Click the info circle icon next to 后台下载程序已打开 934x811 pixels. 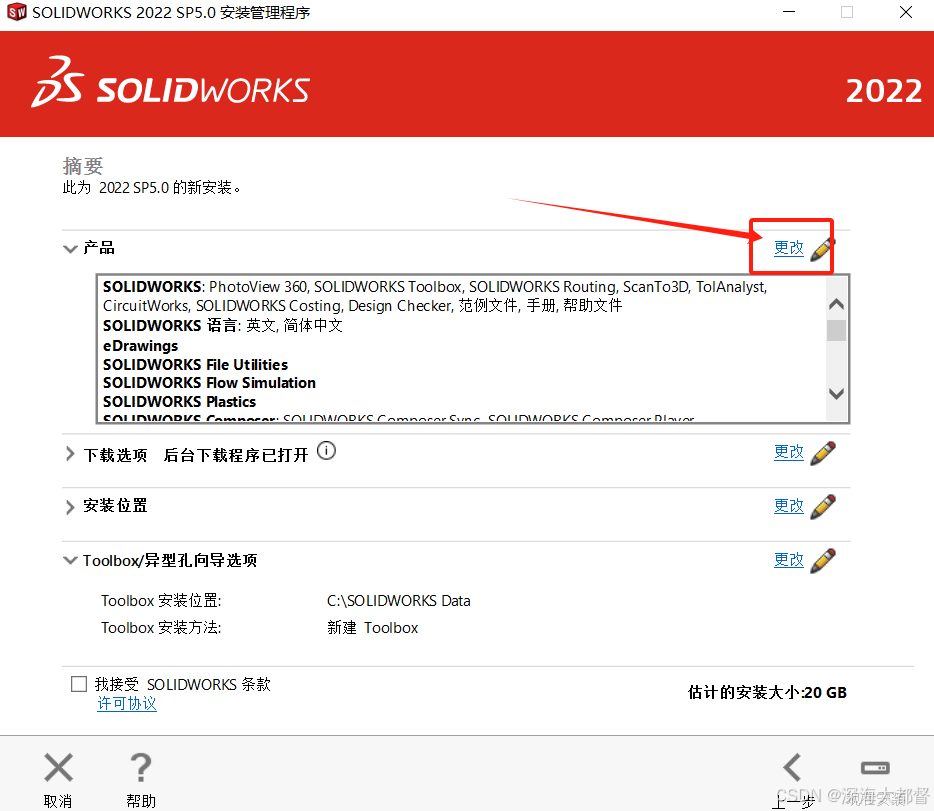point(326,451)
